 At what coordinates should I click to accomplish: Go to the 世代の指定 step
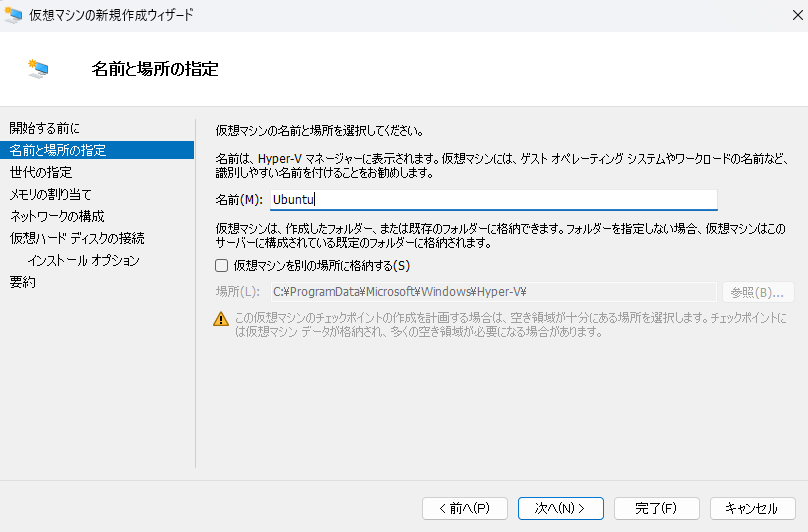(x=40, y=172)
